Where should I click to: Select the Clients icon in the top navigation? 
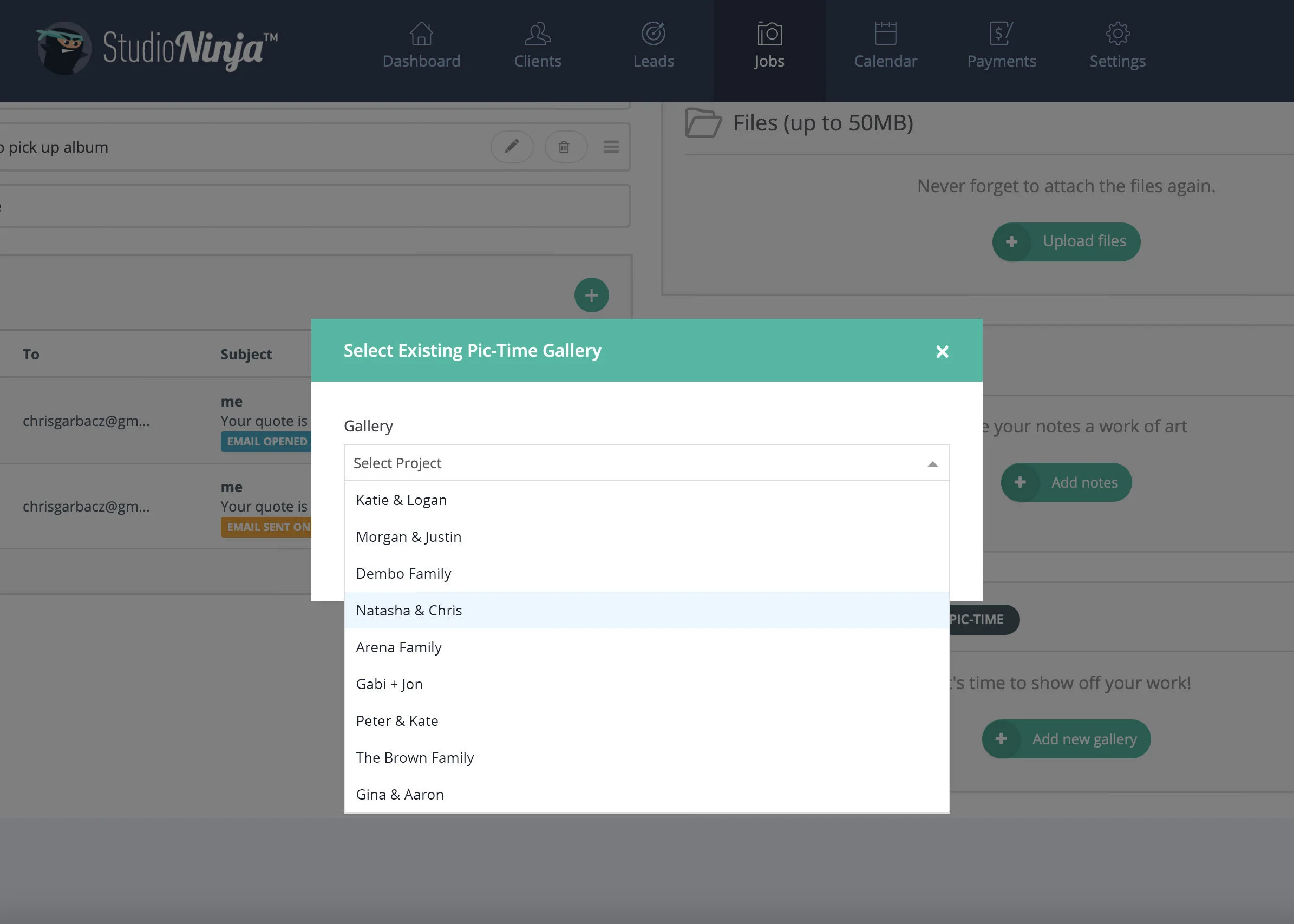[x=537, y=34]
